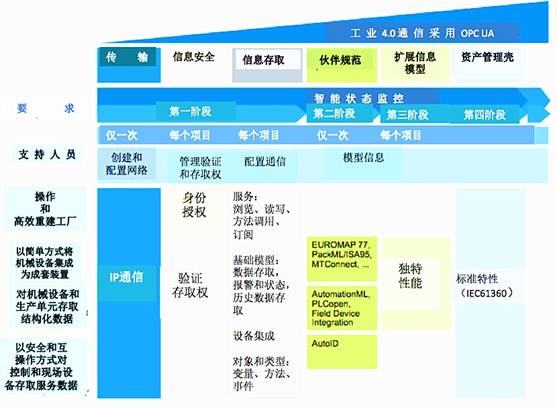Click the AutomationML PLCopen green box
The image size is (557, 408).
pyautogui.click(x=342, y=308)
